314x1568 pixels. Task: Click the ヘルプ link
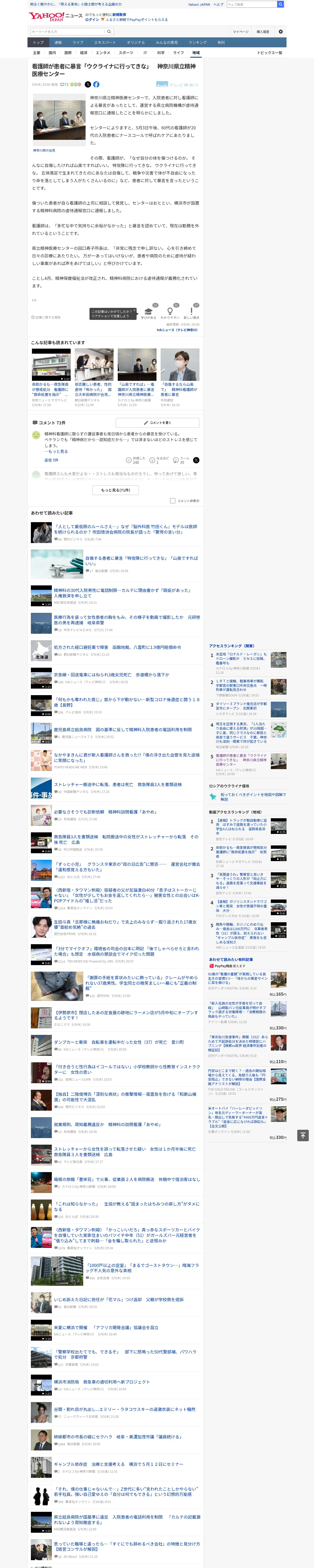pyautogui.click(x=218, y=4)
